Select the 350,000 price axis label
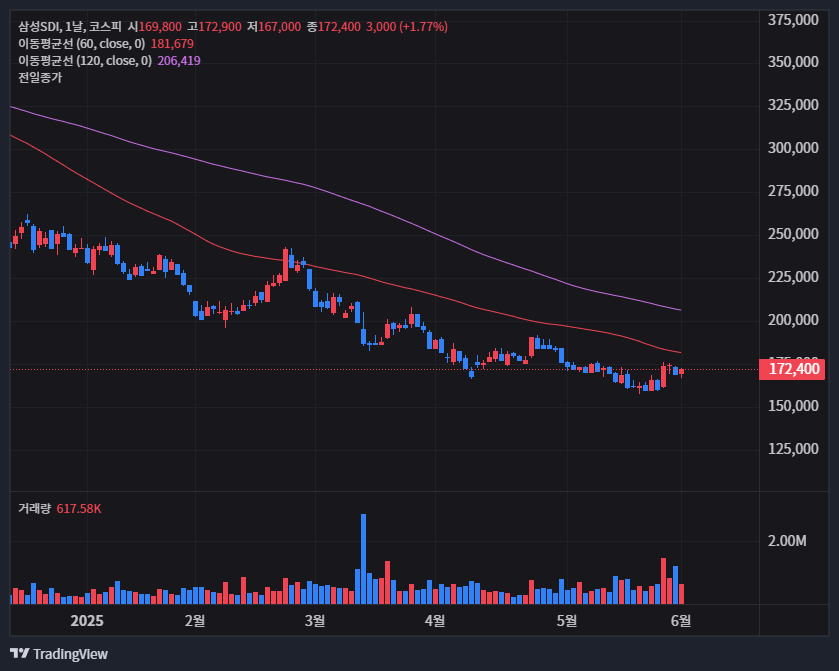The height and width of the screenshot is (671, 839). (x=793, y=62)
